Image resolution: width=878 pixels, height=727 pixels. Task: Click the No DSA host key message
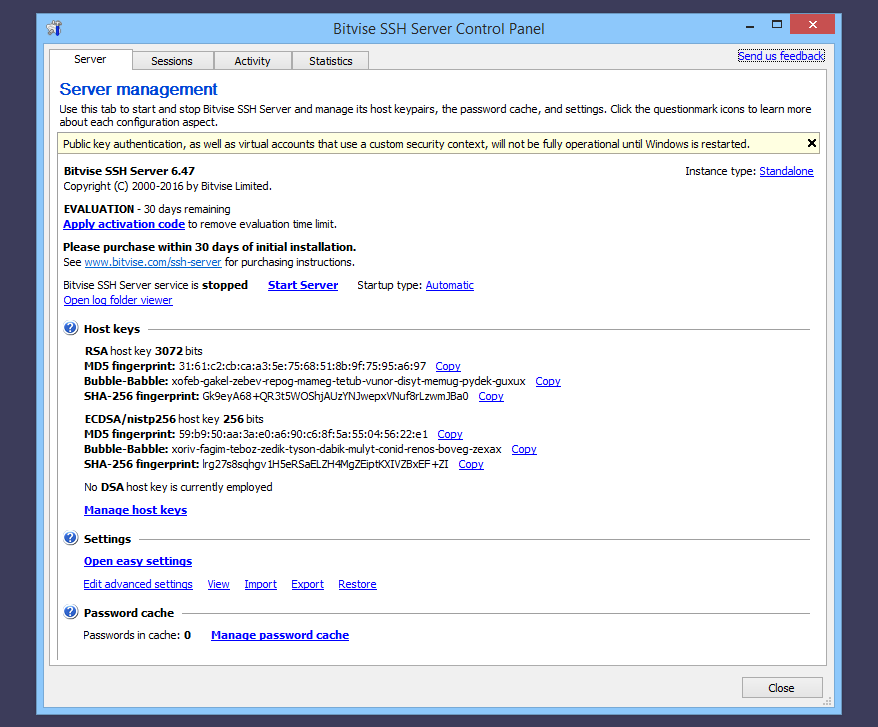click(x=178, y=487)
